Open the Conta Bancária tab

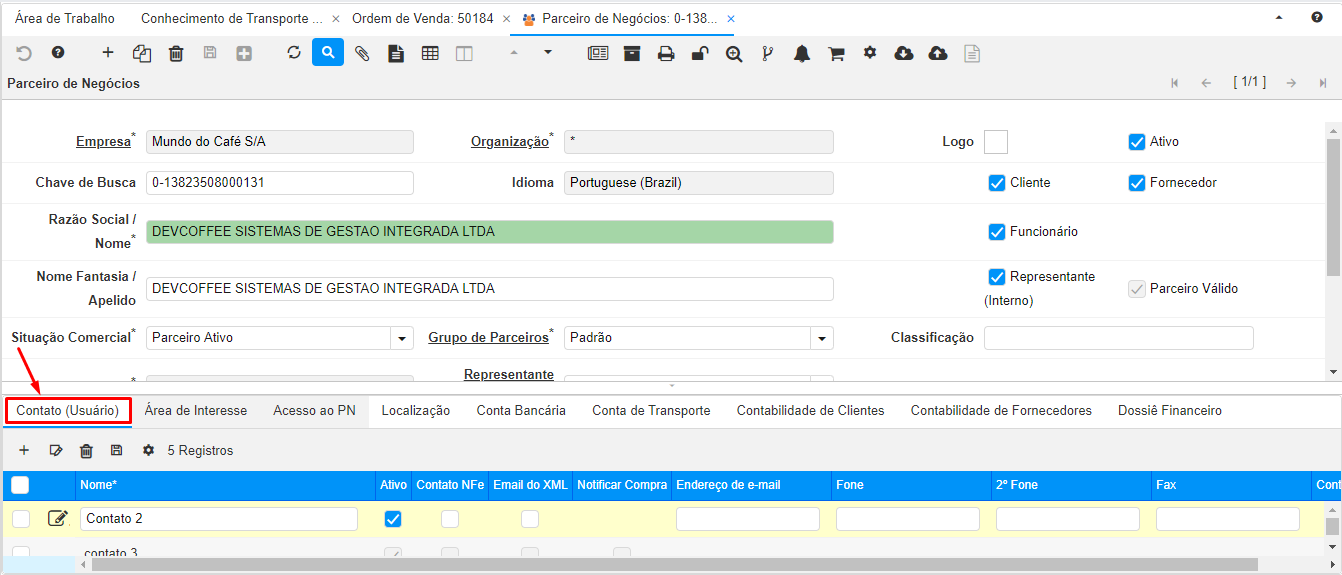click(x=521, y=410)
